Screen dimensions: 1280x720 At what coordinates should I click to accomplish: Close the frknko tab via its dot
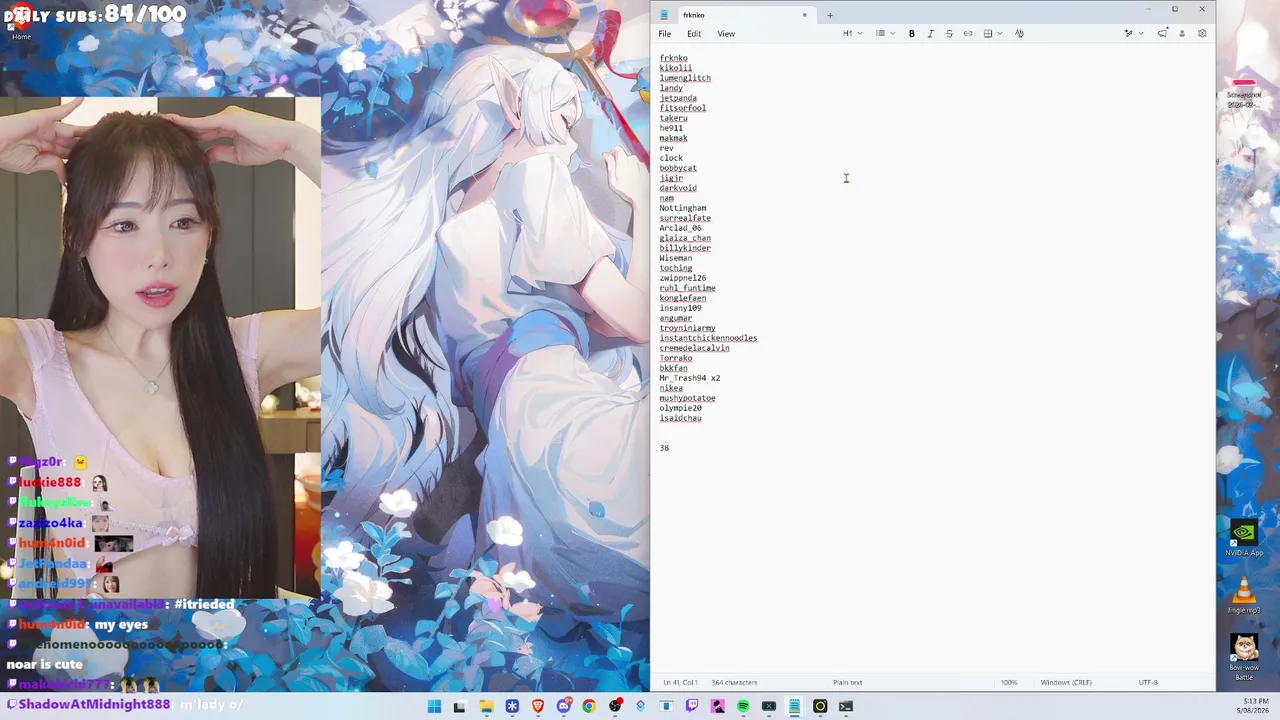pos(804,15)
